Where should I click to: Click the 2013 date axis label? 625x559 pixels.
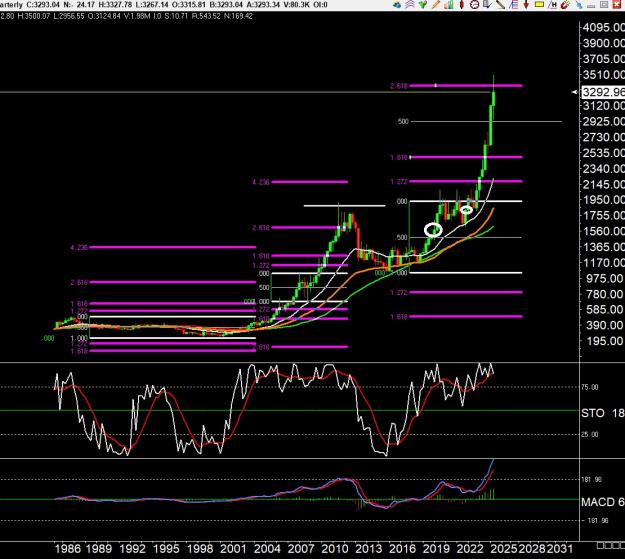(368, 549)
